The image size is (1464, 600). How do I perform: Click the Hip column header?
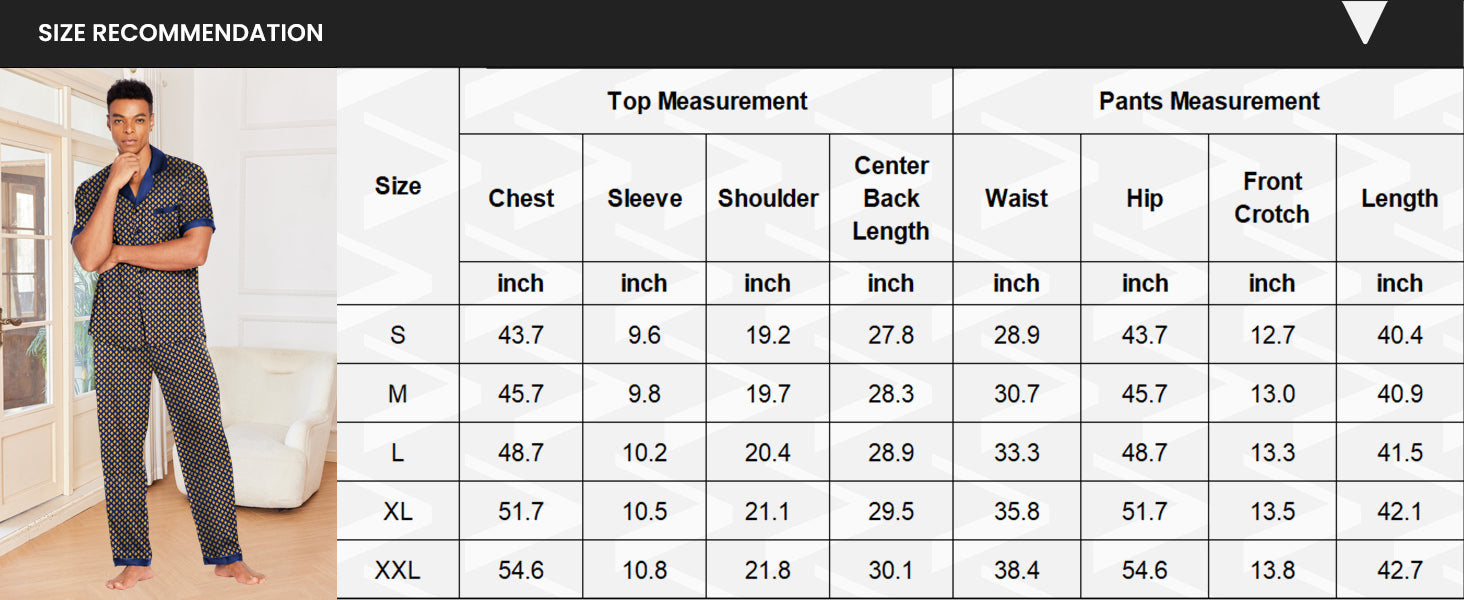[x=1144, y=198]
